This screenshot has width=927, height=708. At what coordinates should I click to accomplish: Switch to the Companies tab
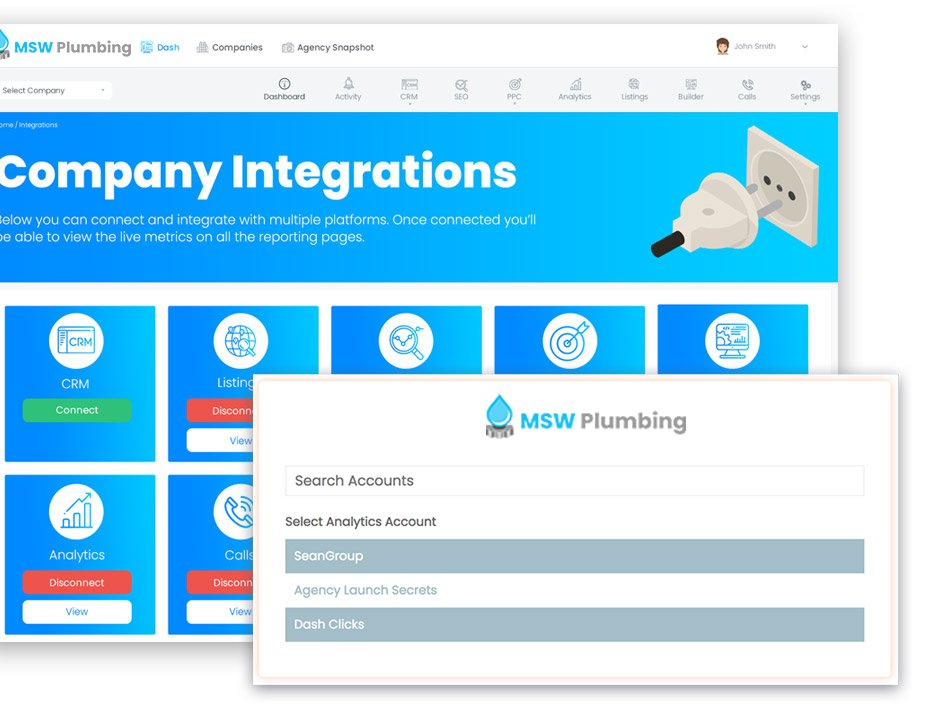pyautogui.click(x=230, y=47)
